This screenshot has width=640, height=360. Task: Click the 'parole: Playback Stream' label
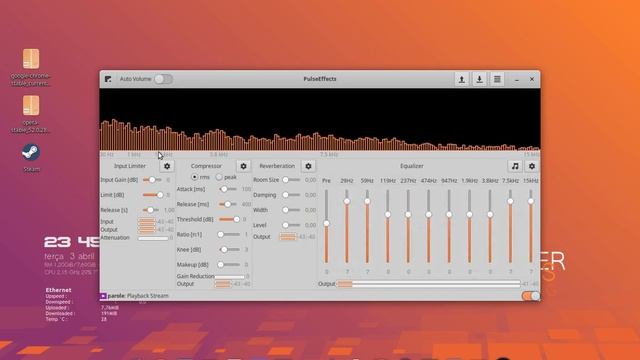(x=138, y=296)
